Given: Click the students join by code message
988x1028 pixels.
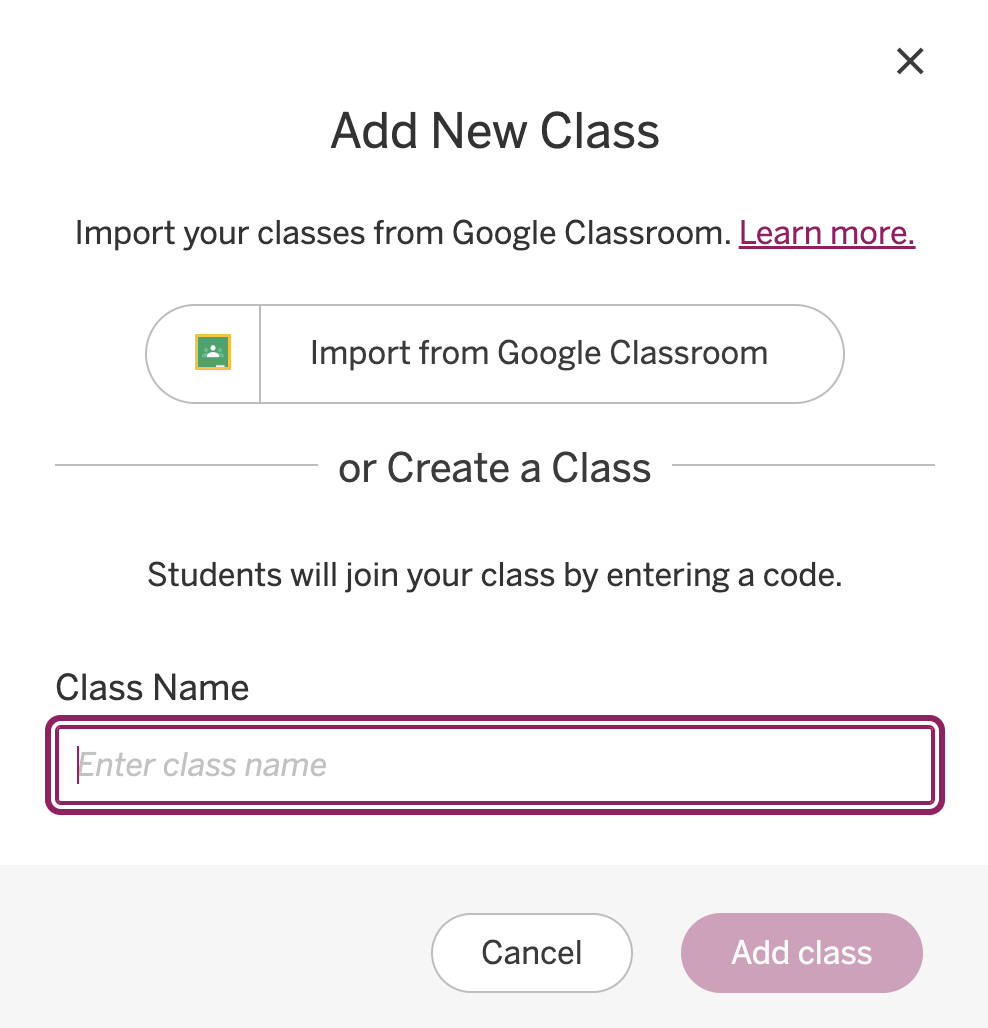Looking at the screenshot, I should click(x=494, y=574).
